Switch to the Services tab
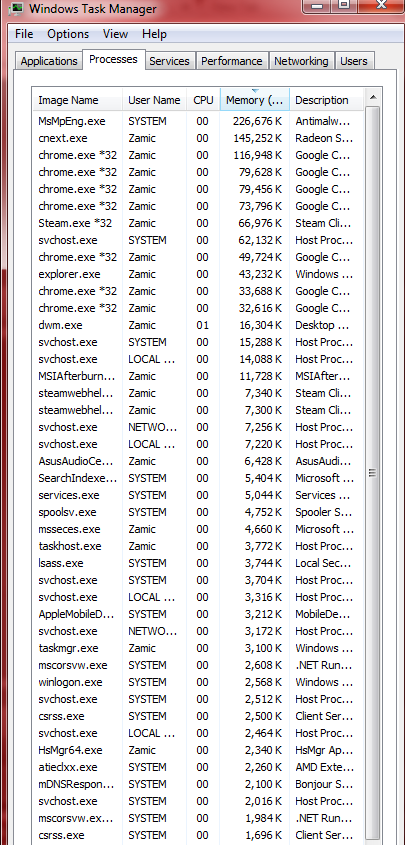405x845 pixels. (169, 61)
